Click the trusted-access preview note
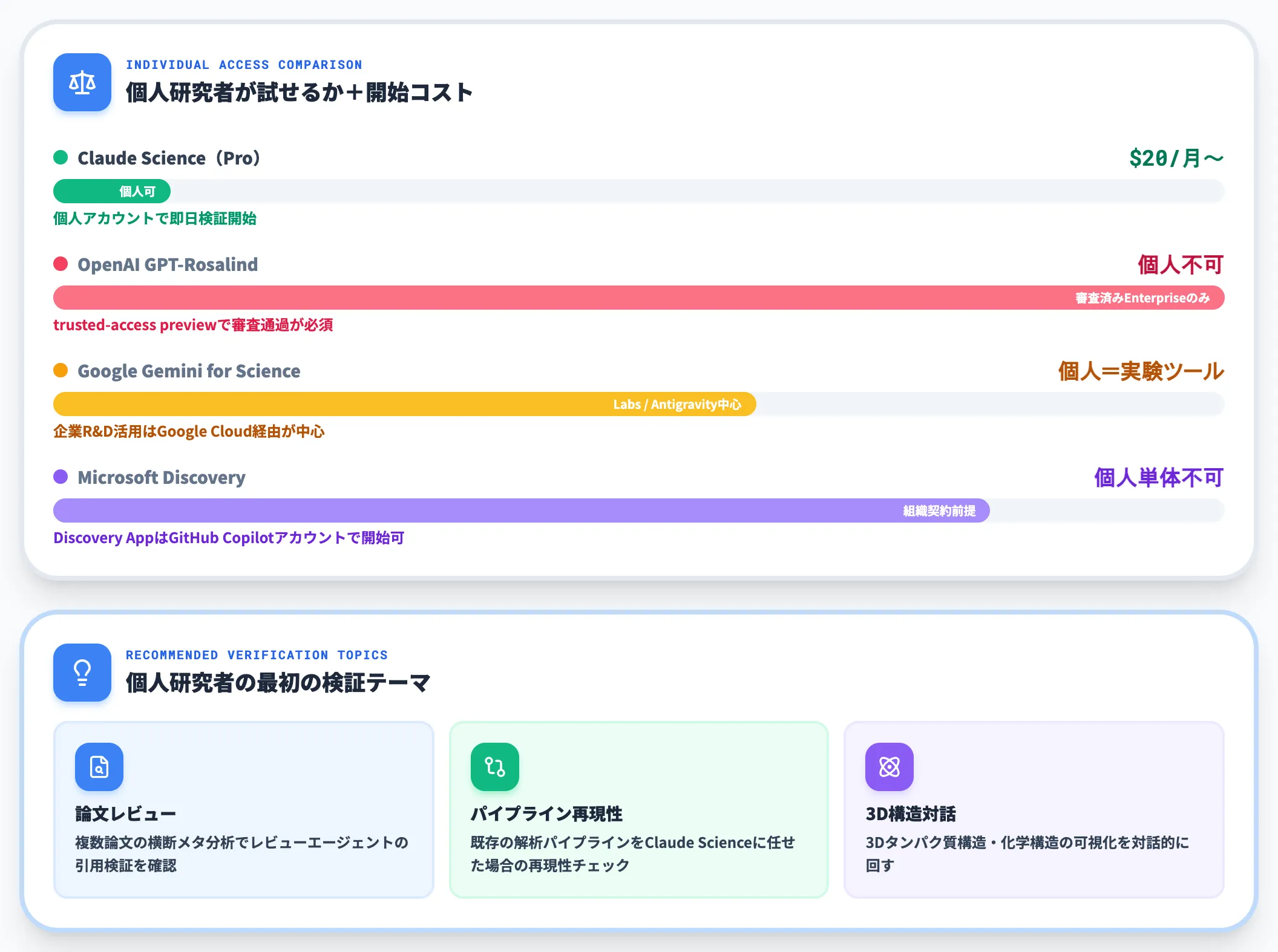Image resolution: width=1278 pixels, height=952 pixels. pos(193,325)
